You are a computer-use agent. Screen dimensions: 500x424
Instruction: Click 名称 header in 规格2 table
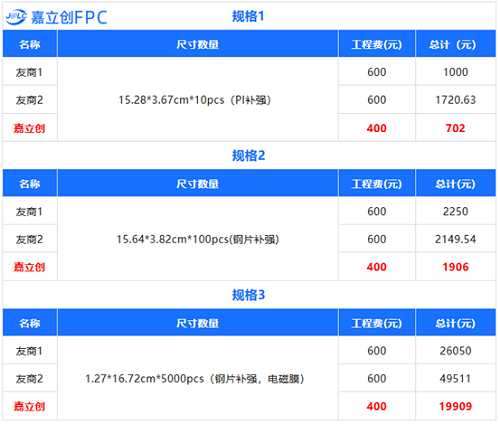coord(30,184)
